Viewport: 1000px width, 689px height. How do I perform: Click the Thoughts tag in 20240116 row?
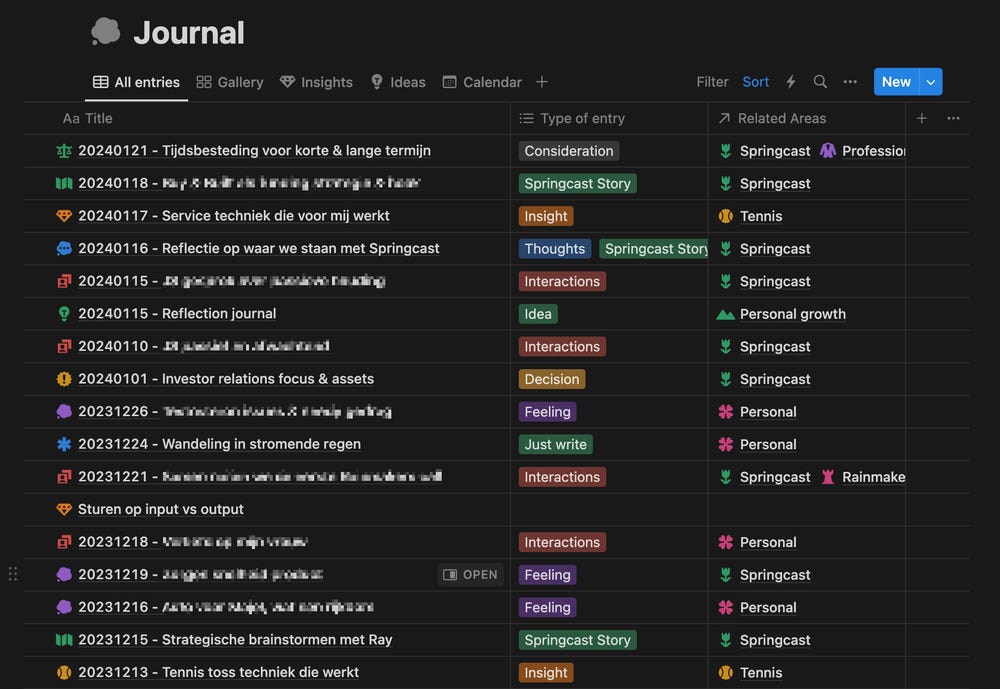(555, 248)
